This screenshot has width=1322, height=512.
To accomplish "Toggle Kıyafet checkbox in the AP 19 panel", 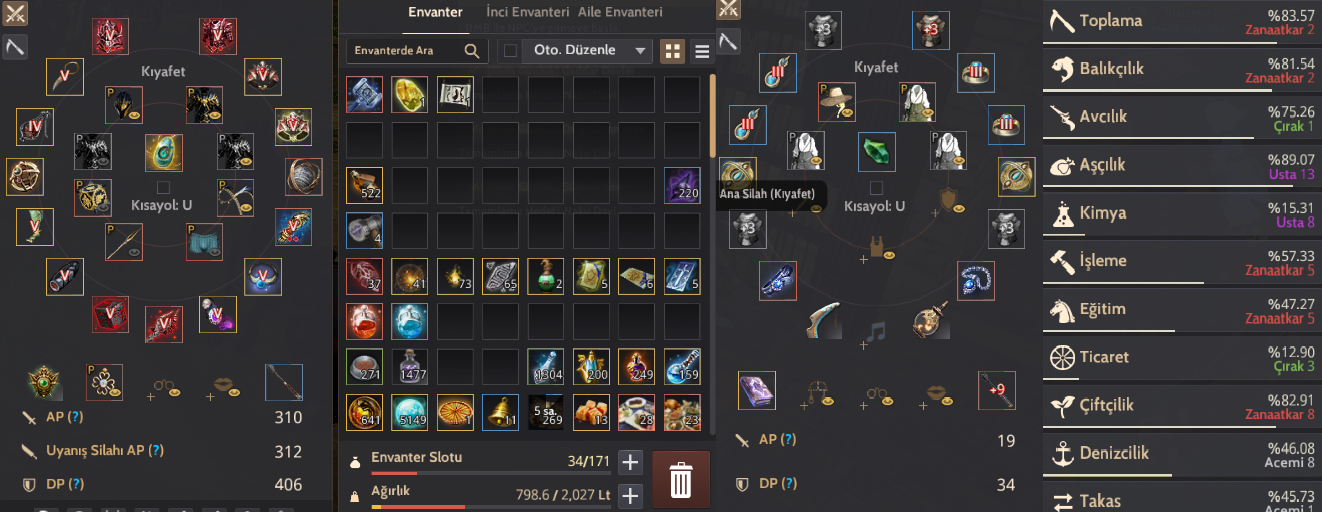I will 876,188.
